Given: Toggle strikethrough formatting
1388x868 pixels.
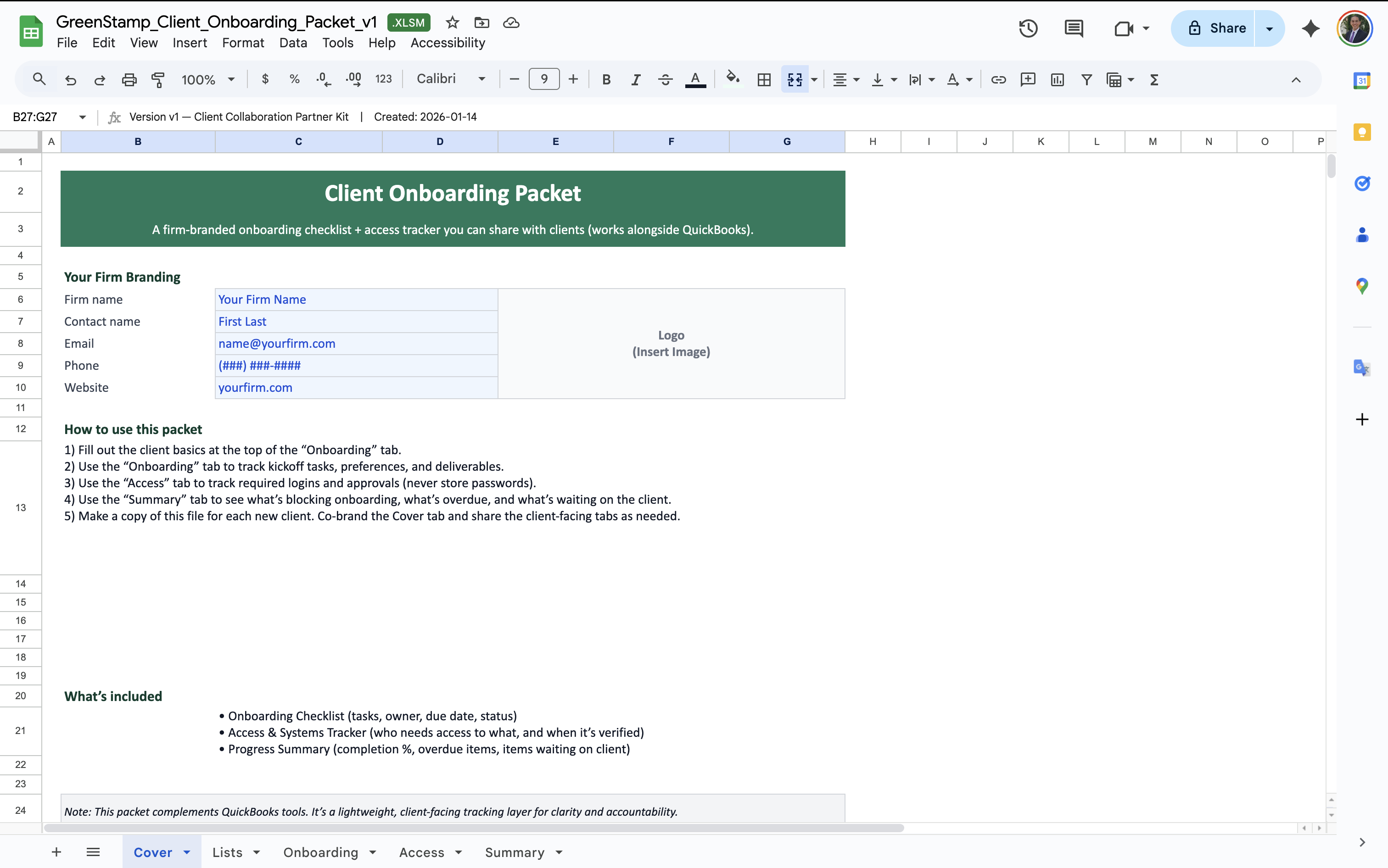Looking at the screenshot, I should pyautogui.click(x=665, y=79).
